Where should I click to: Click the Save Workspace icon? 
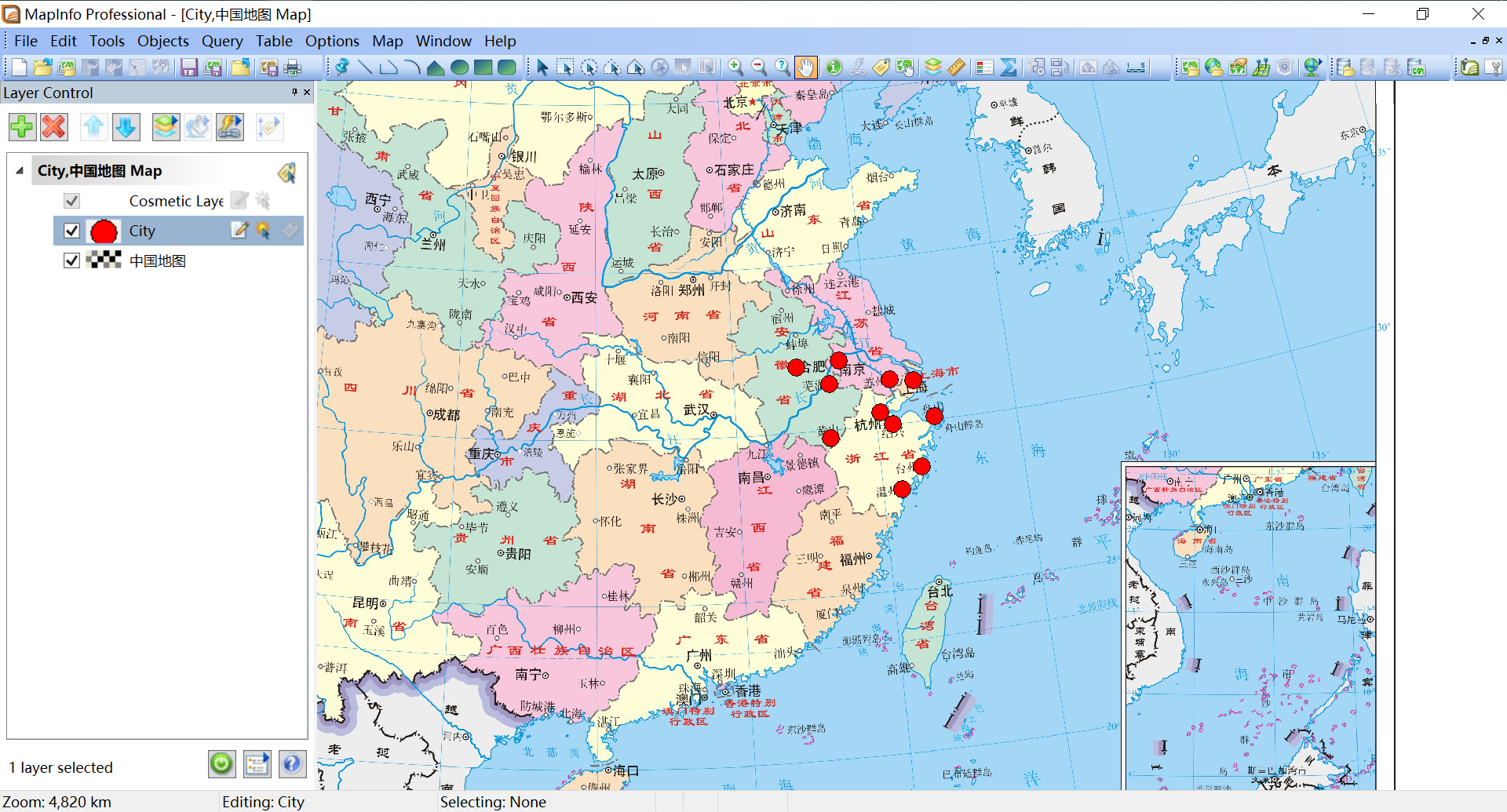pos(213,67)
